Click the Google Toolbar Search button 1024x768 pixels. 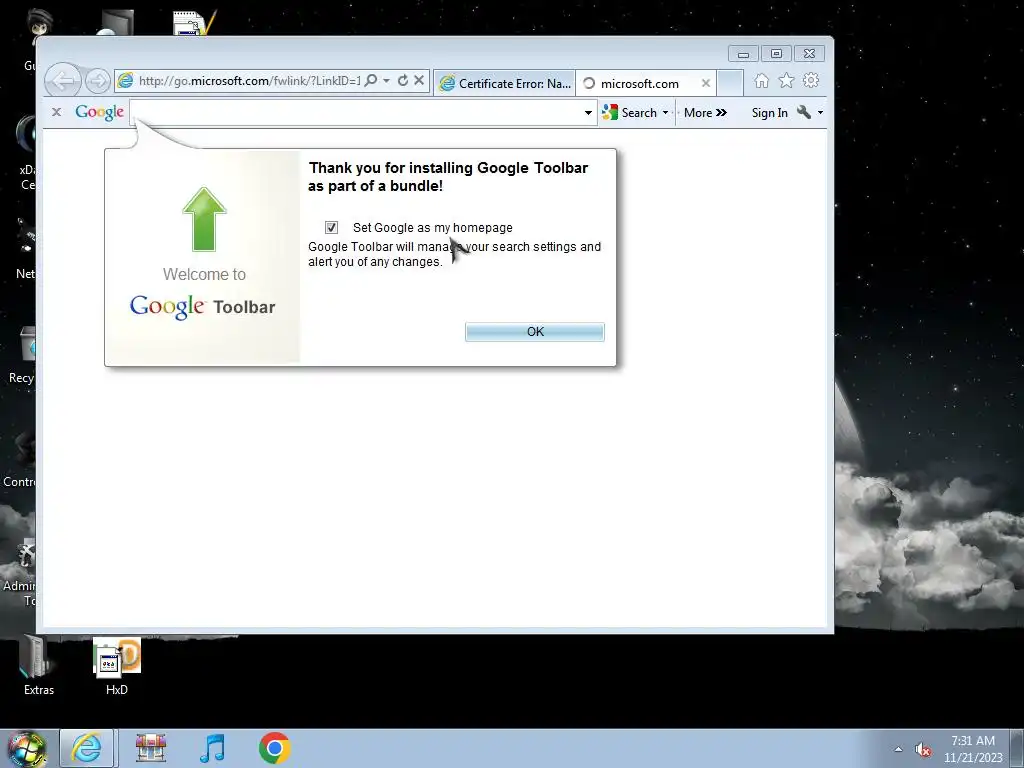(x=630, y=113)
